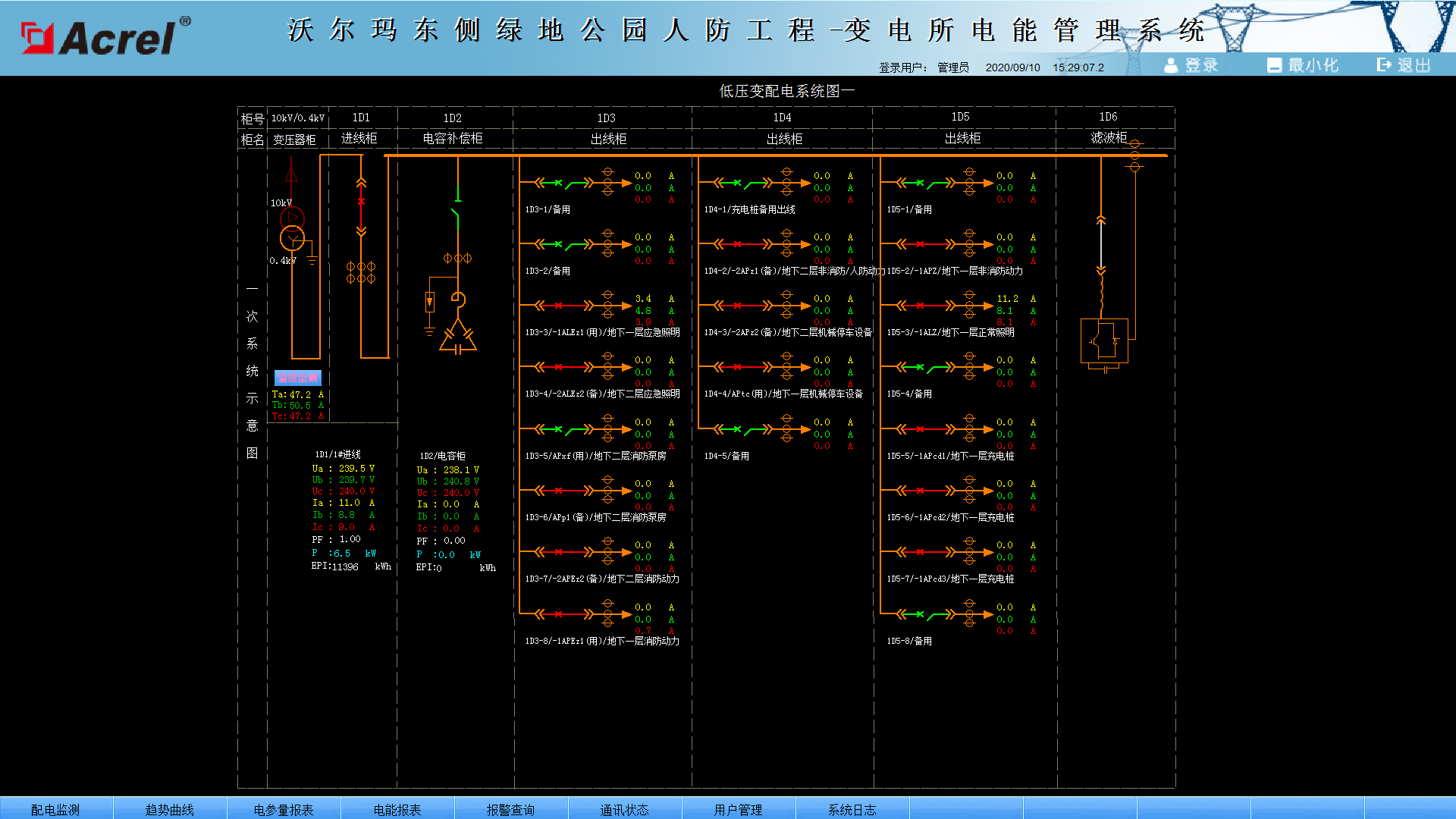The width and height of the screenshot is (1456, 819).
Task: Open the 电参量报表 menu
Action: [x=283, y=809]
